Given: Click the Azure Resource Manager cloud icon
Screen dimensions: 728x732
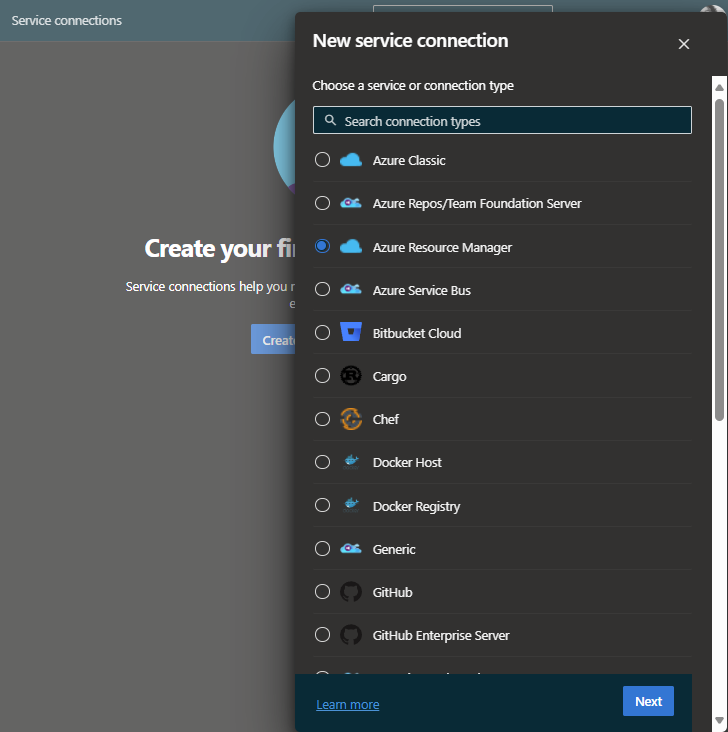Looking at the screenshot, I should point(351,246).
